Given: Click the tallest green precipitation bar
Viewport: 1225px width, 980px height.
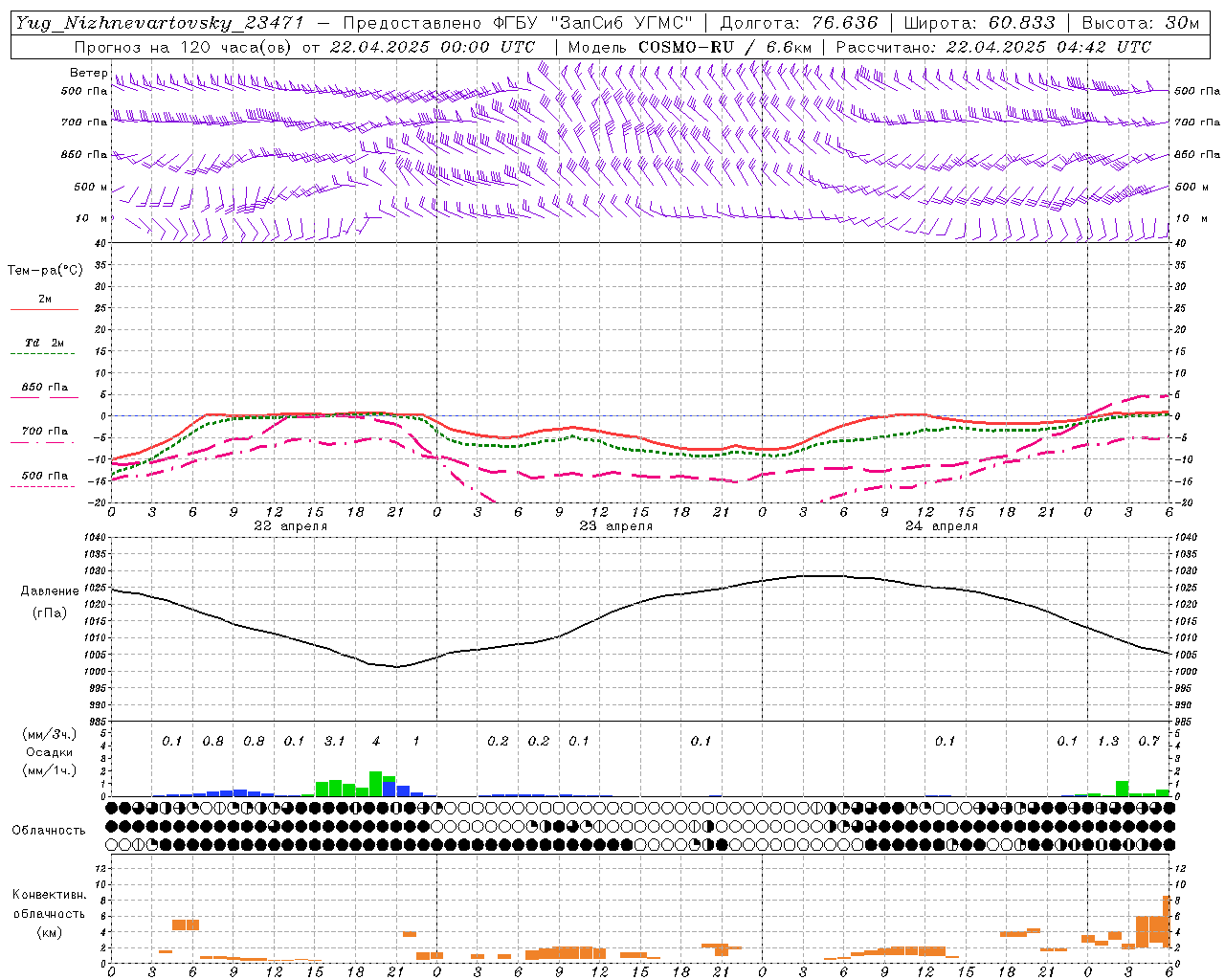Looking at the screenshot, I should click(x=375, y=784).
